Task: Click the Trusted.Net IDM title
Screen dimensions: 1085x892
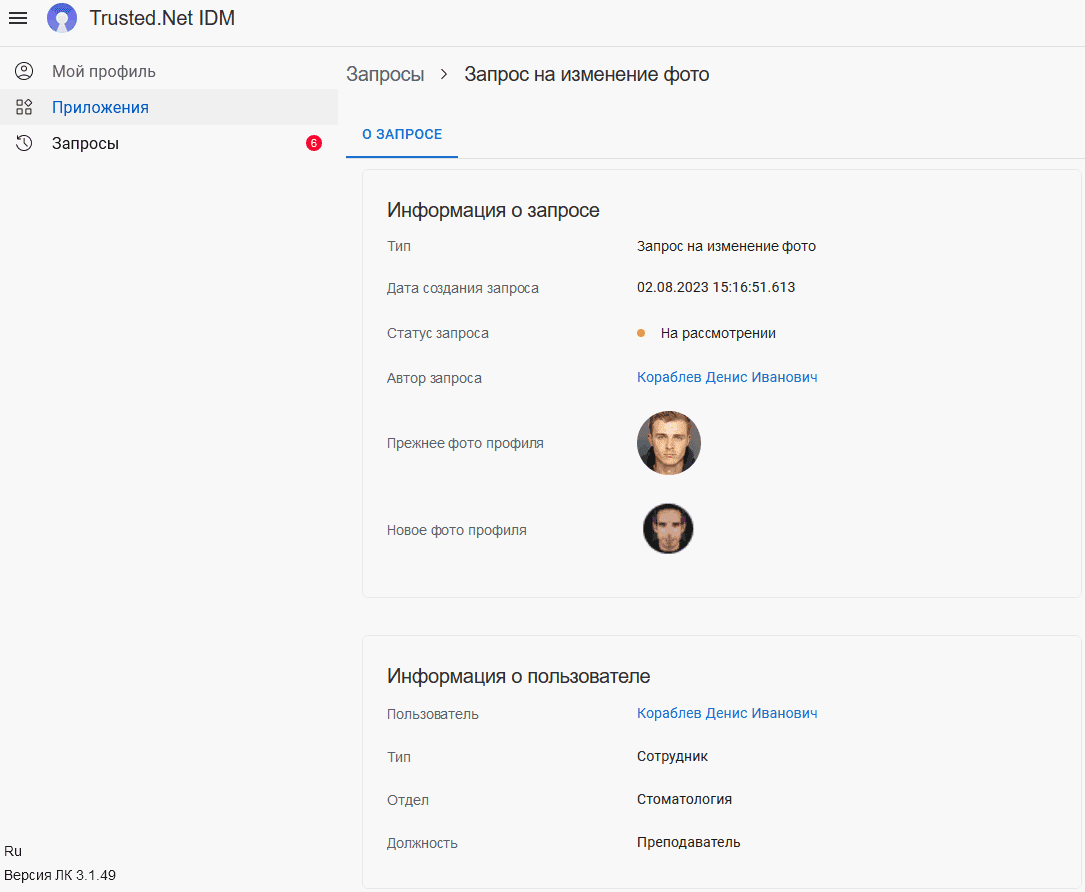Action: (x=162, y=18)
